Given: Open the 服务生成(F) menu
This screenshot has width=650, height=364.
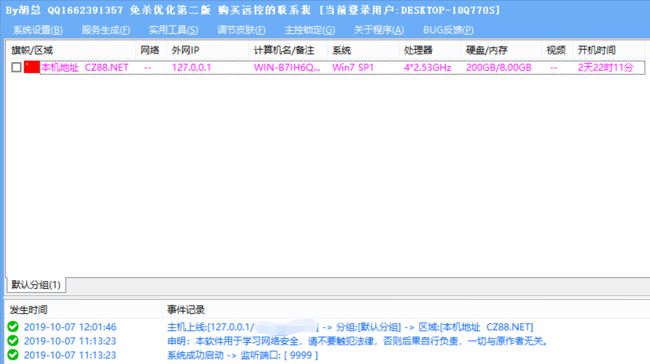Looking at the screenshot, I should [x=106, y=30].
